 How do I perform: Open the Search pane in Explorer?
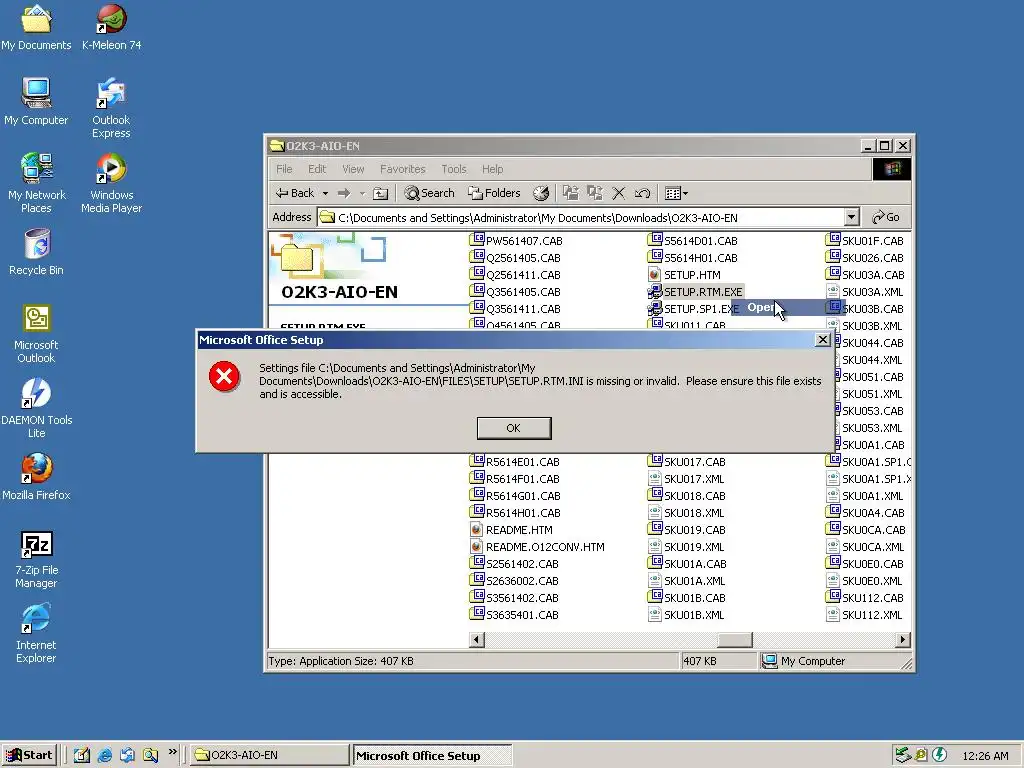click(x=429, y=193)
